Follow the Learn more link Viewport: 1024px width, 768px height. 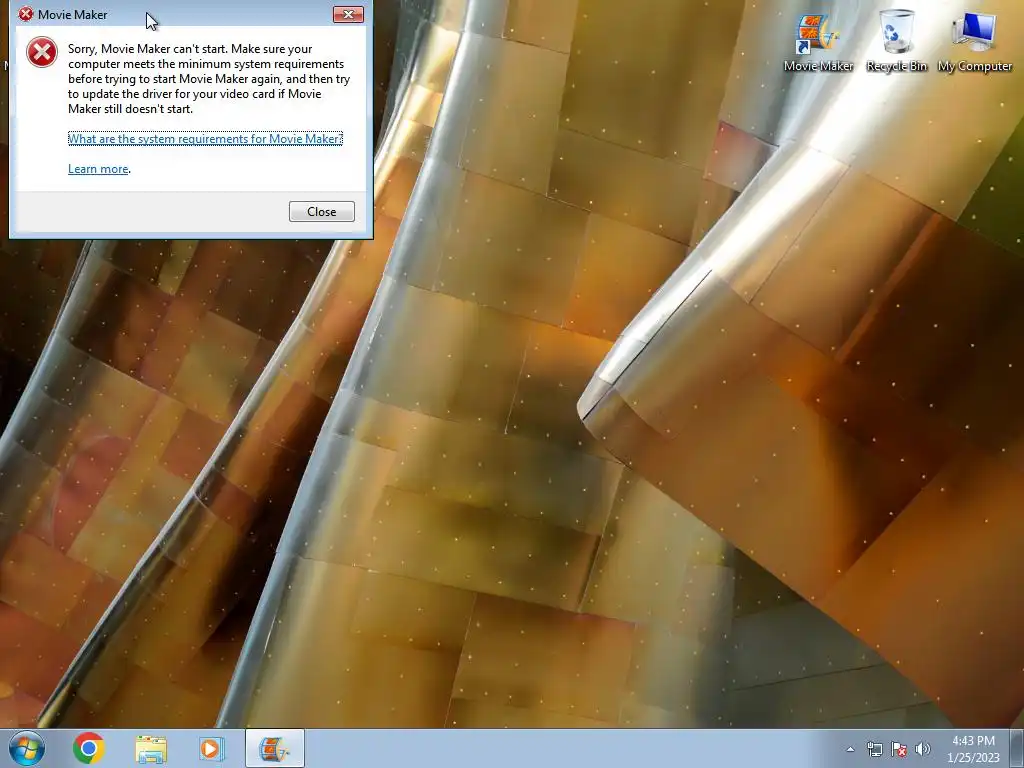(x=98, y=169)
